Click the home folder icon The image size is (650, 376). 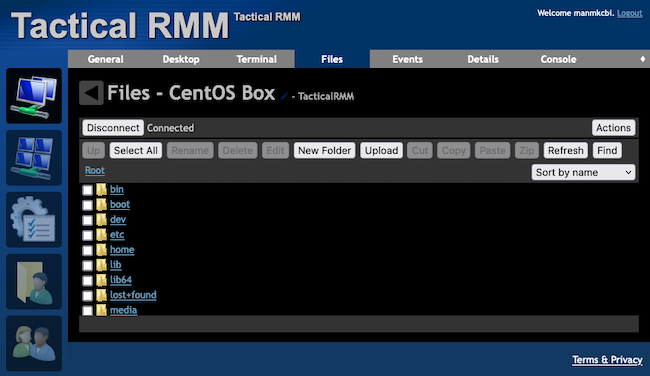point(101,250)
